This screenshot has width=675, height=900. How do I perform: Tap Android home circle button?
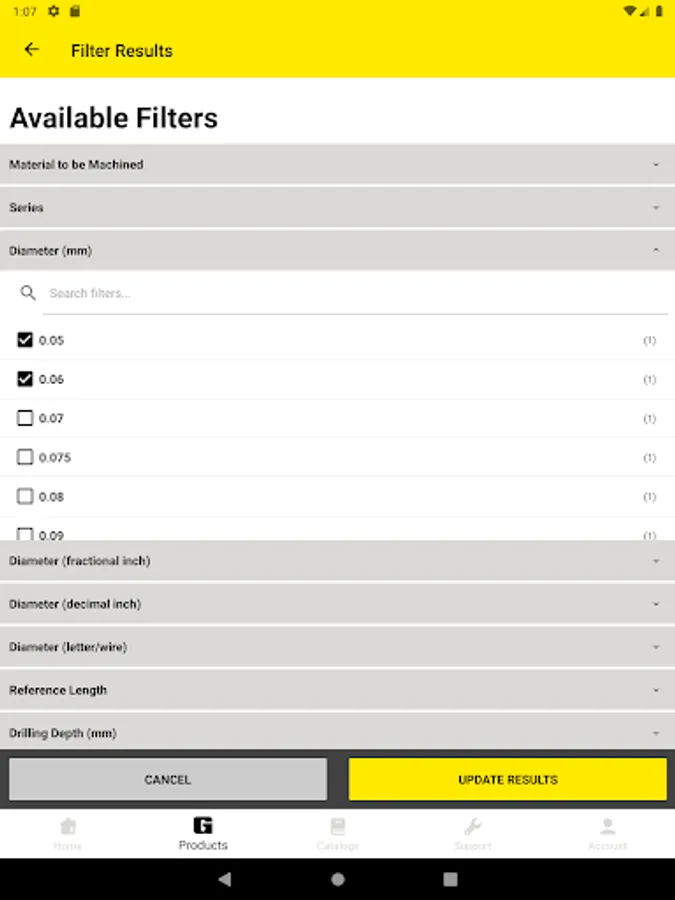(x=338, y=879)
